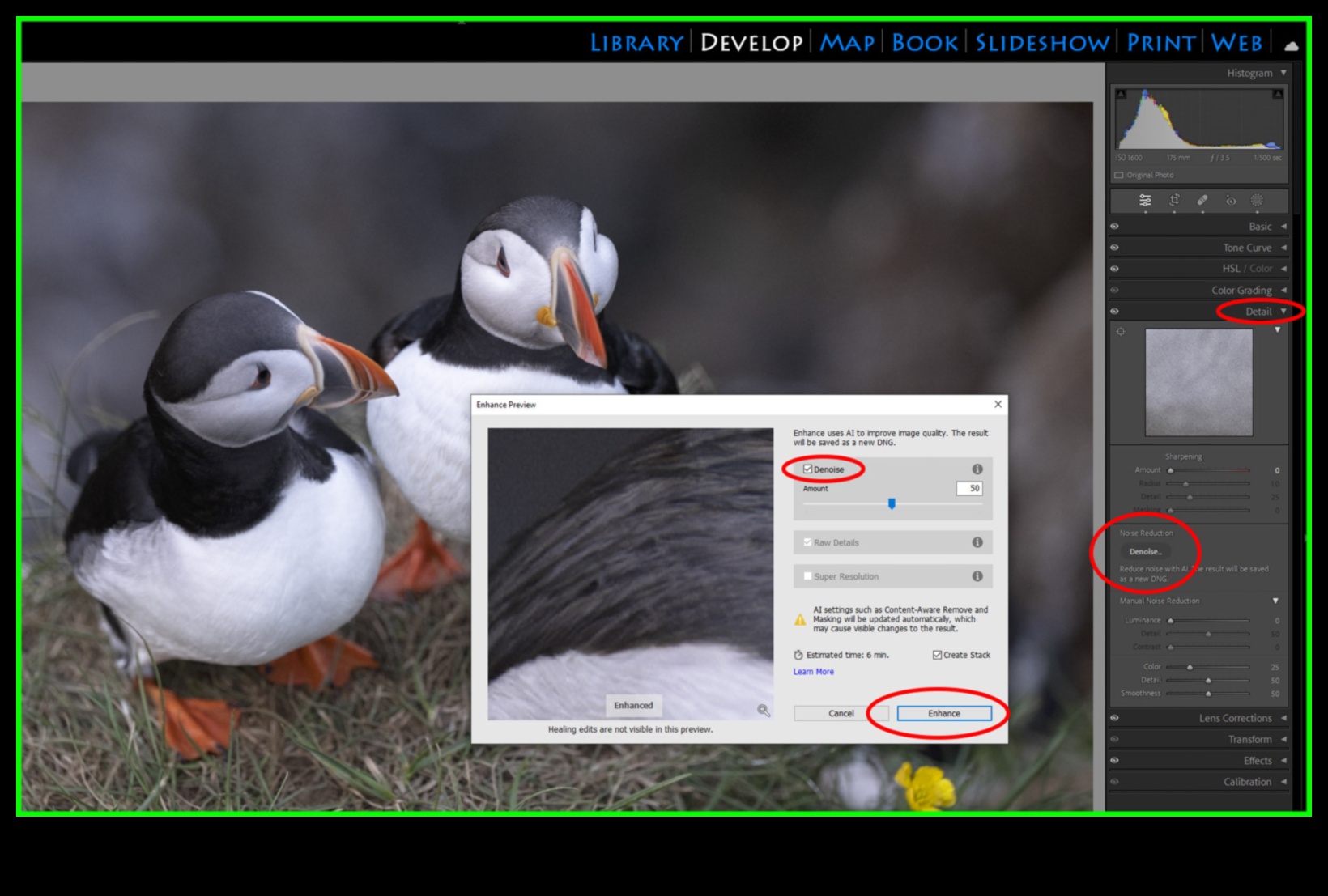Click the Denoise info icon
Viewport: 1328px width, 896px height.
tap(979, 469)
